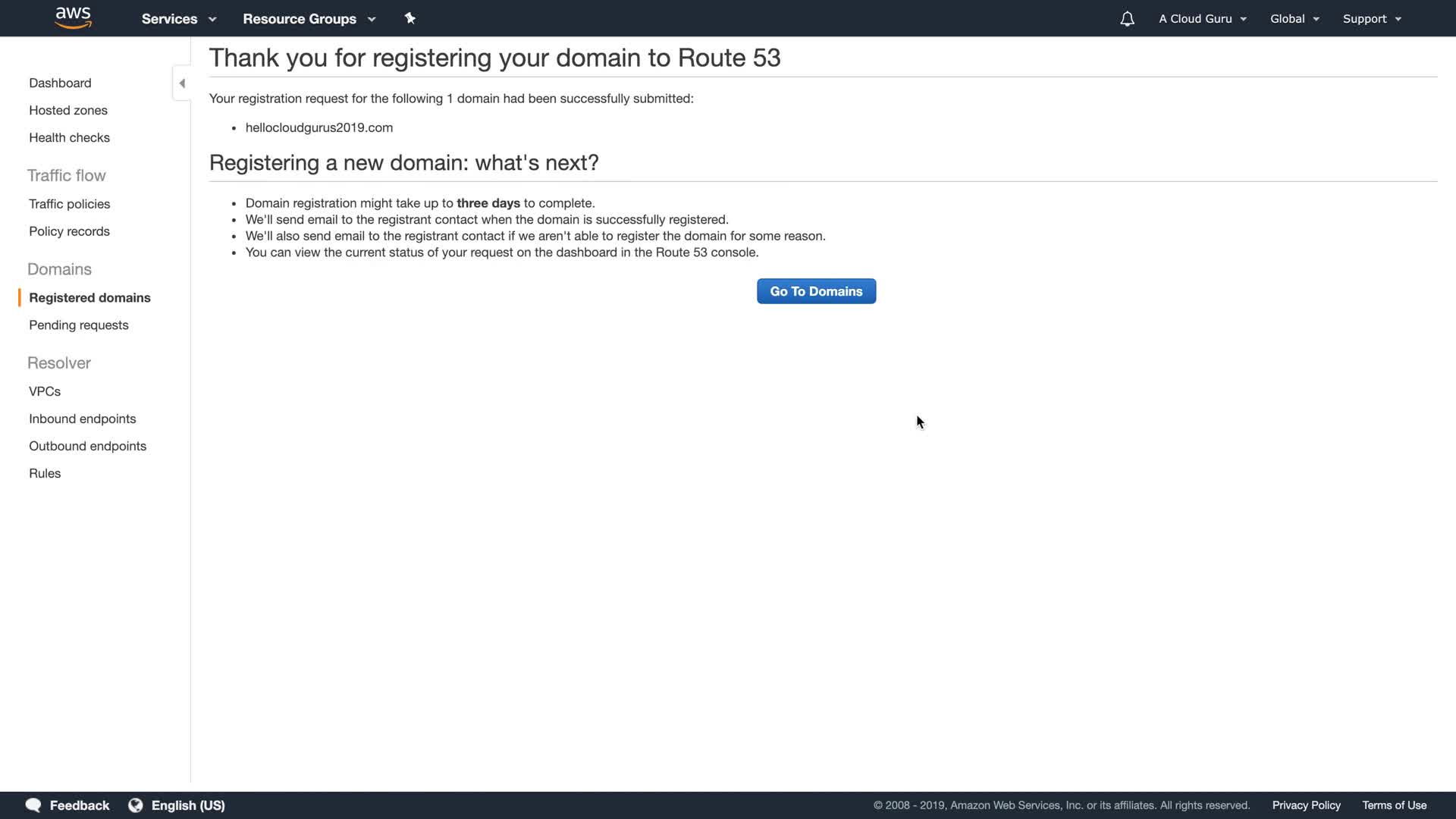Go to the Route 53 Dashboard
1456x819 pixels.
point(60,83)
